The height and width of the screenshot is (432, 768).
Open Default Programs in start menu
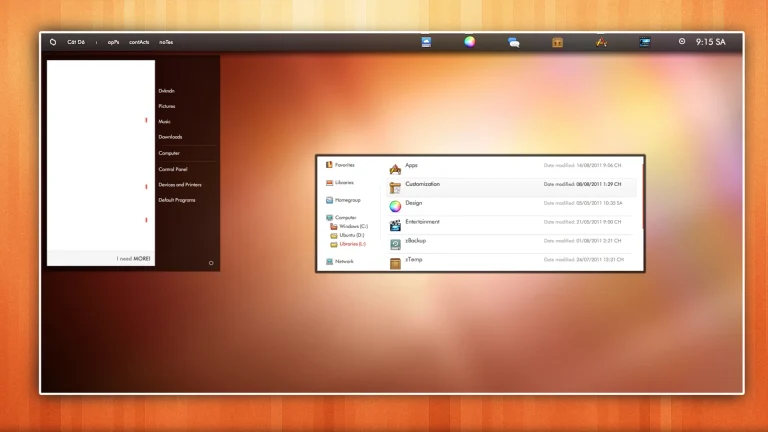[x=177, y=200]
